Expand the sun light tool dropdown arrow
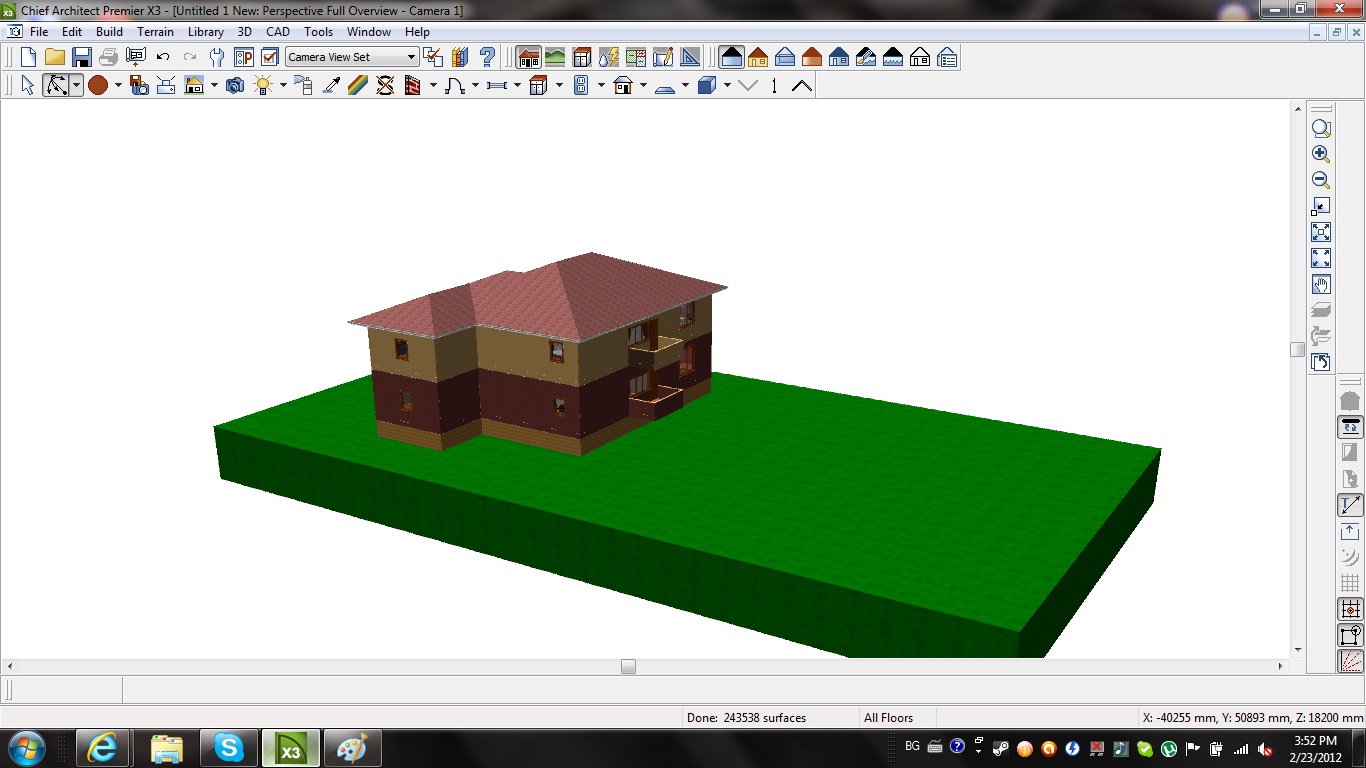Screen dimensions: 1366x768 283,86
